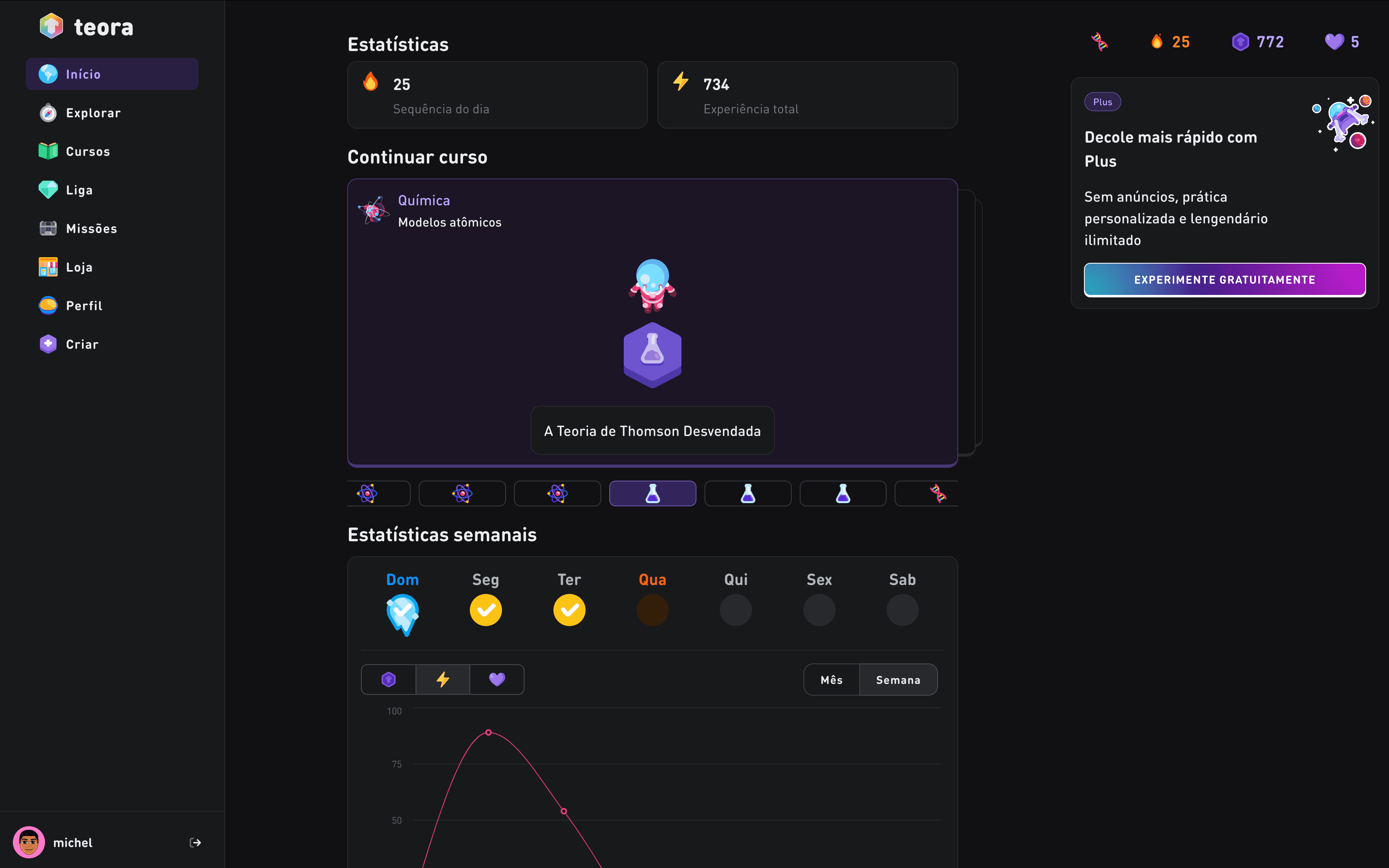Open A Teoria de Thomson Desvendada lesson

[x=652, y=430]
